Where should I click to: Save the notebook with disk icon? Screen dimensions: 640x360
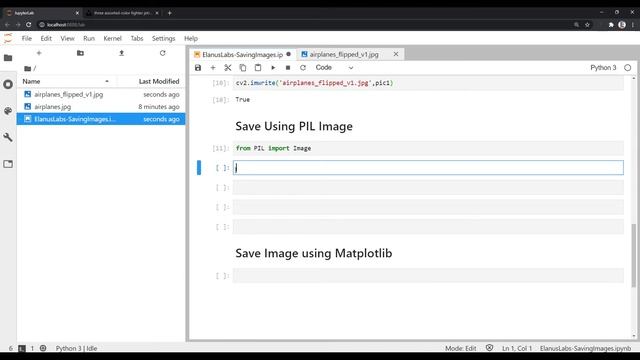pos(198,68)
